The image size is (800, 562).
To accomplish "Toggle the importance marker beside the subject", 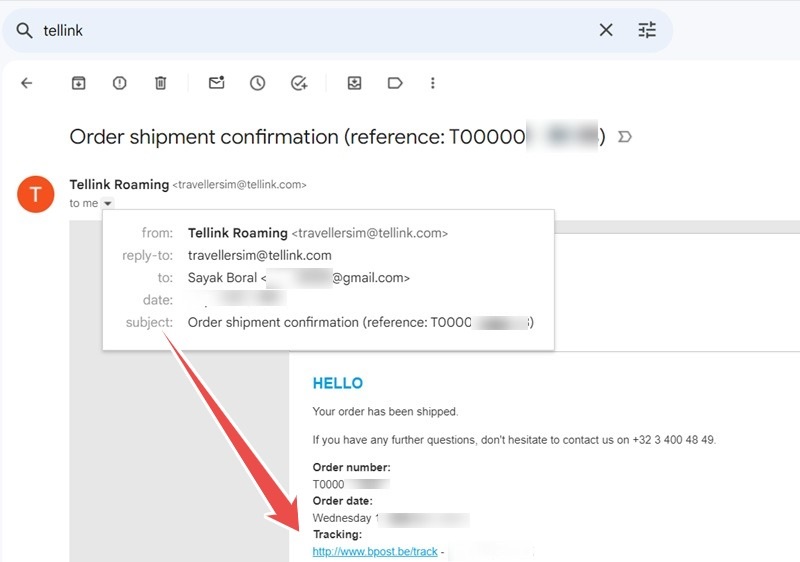I will click(x=625, y=137).
